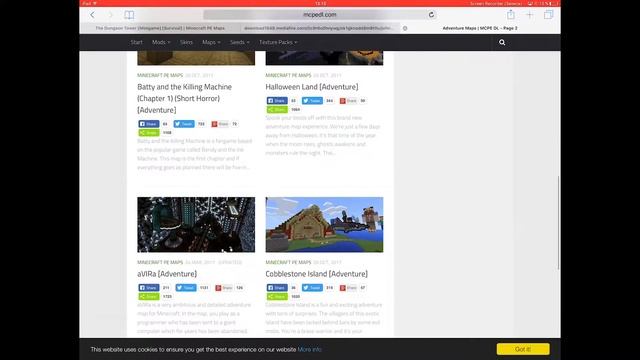Click green share button under Halloween Land
This screenshot has height=360, width=640.
[277, 109]
